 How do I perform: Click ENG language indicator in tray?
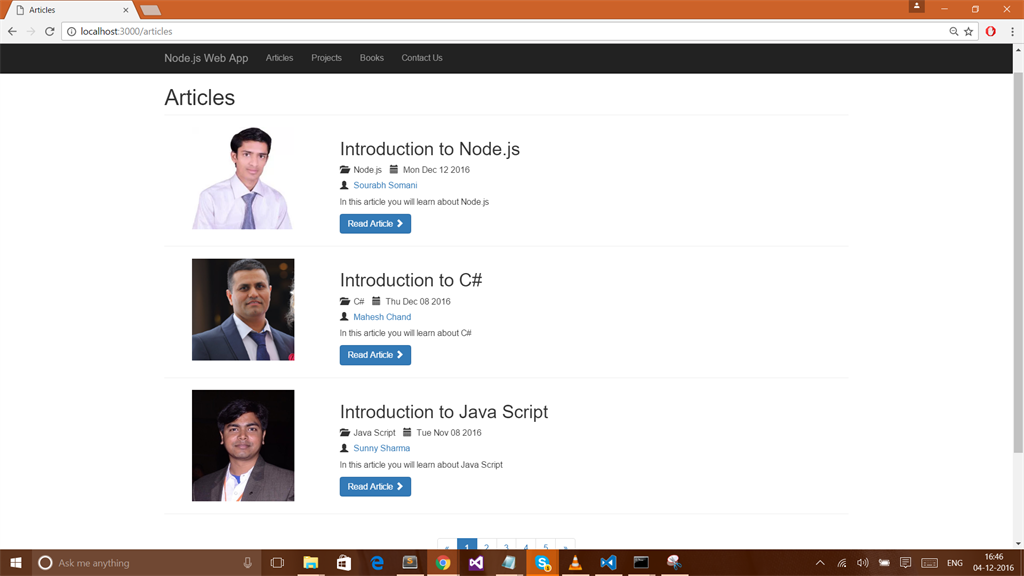pos(955,563)
